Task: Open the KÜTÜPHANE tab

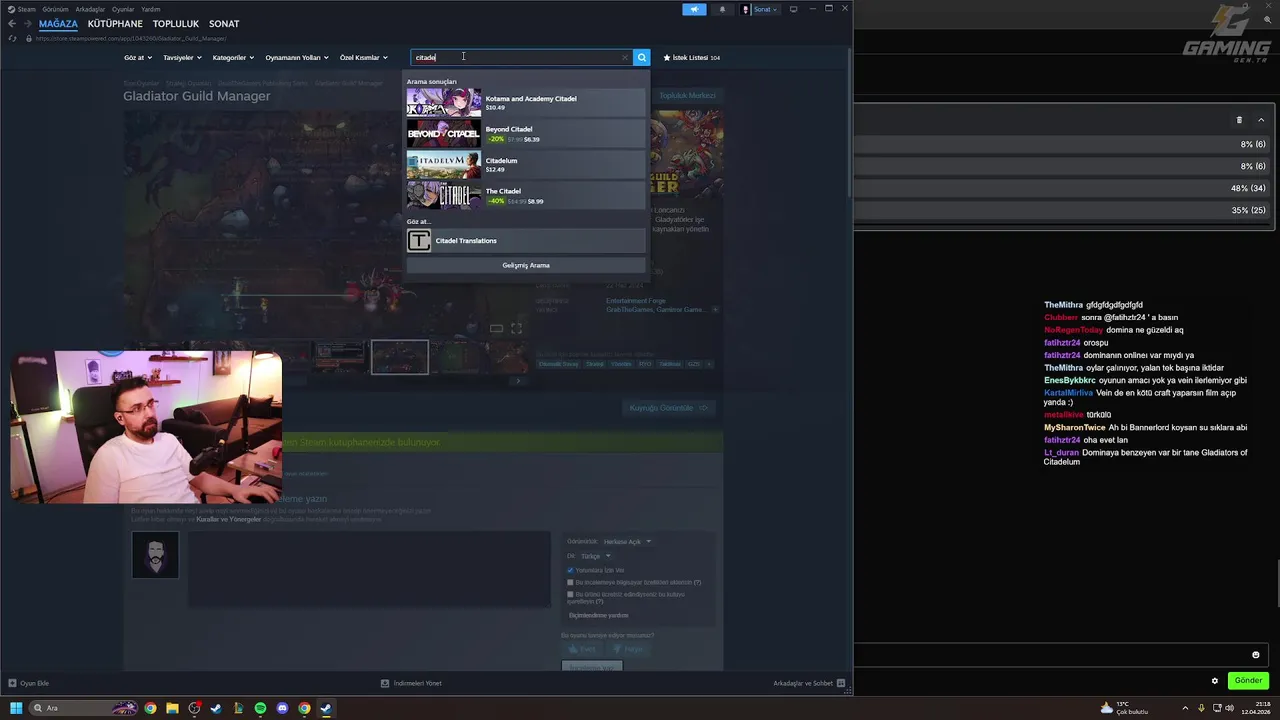Action: point(115,23)
